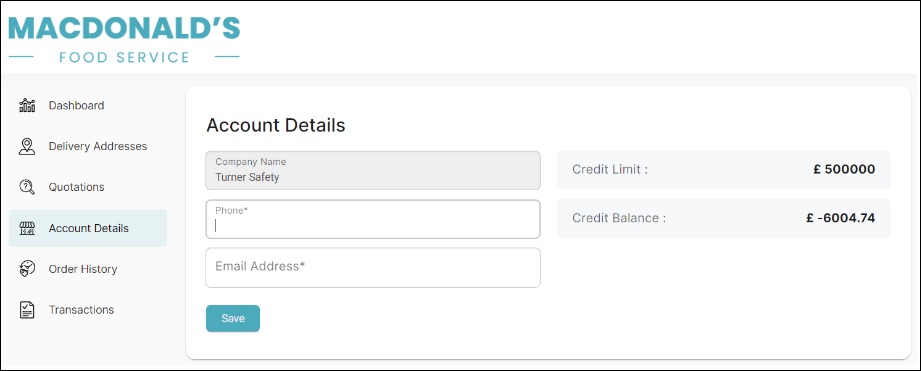
Task: Click the Quotations magnifier icon
Action: (x=27, y=187)
